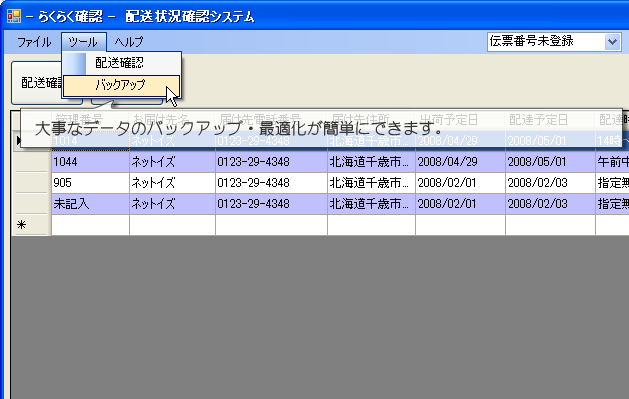
Task: Click the row header of the 未記入 row
Action: (x=31, y=204)
